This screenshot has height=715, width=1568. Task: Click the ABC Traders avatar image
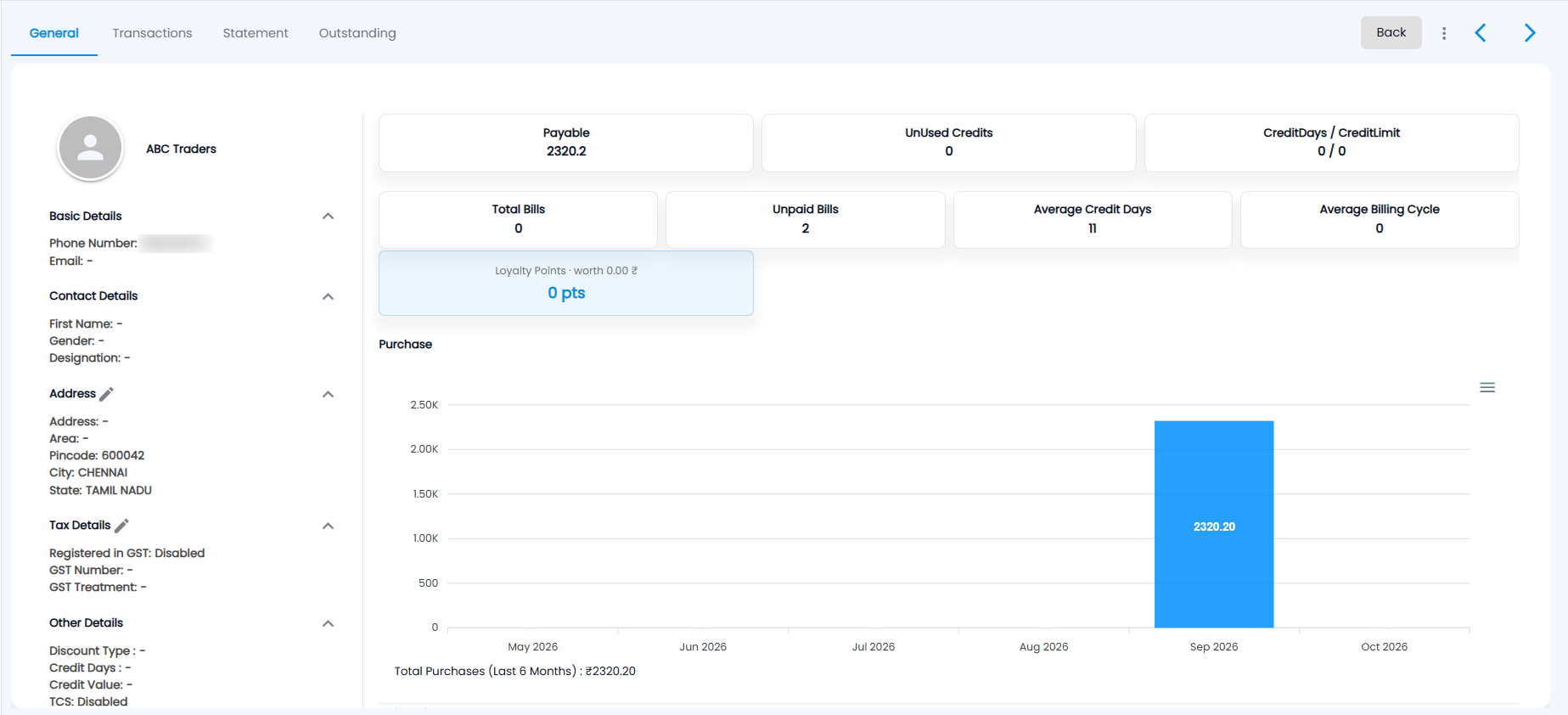[x=90, y=149]
